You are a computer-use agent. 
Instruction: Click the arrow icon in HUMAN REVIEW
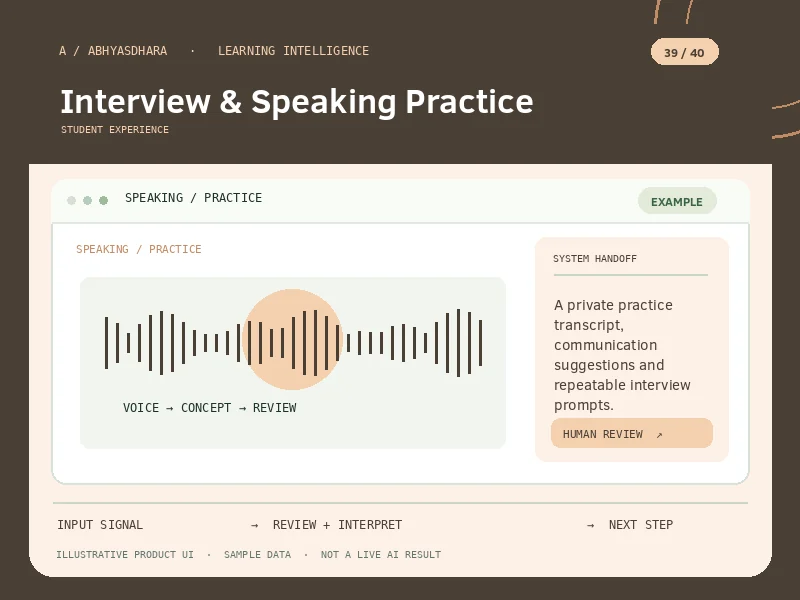[659, 435]
